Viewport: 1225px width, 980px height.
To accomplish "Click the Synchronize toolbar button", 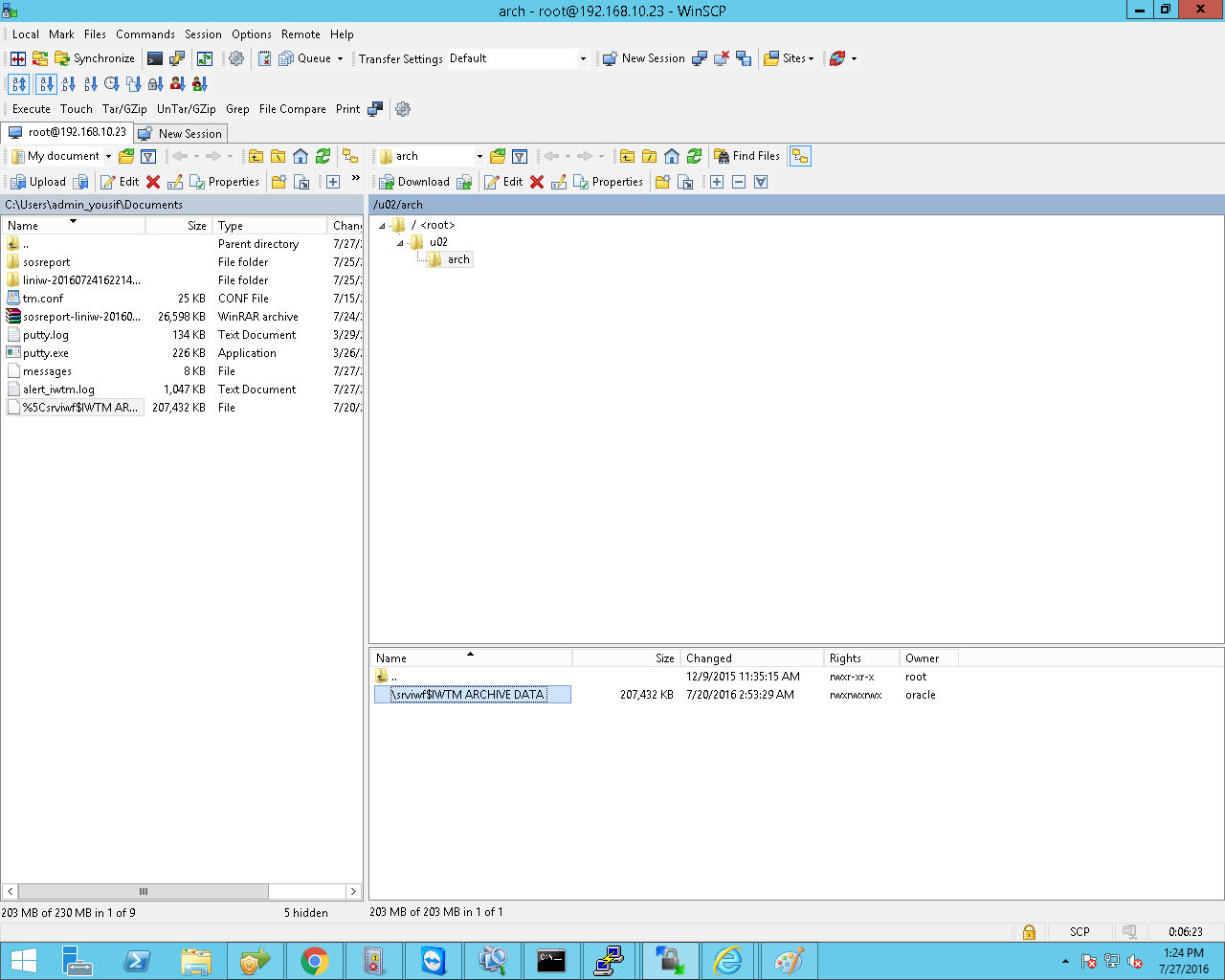I will pos(95,59).
